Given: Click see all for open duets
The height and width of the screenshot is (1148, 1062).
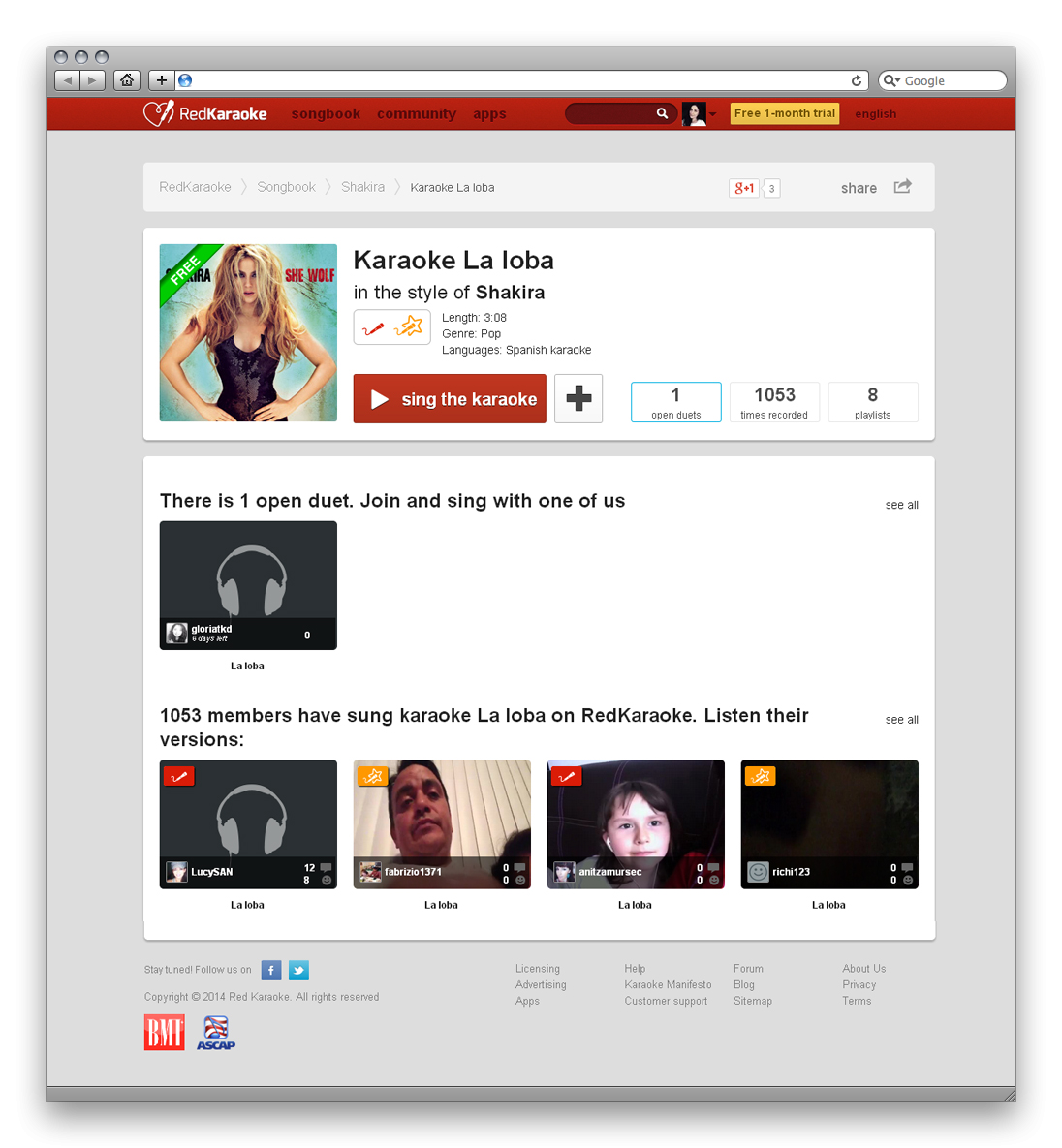Looking at the screenshot, I should coord(901,505).
